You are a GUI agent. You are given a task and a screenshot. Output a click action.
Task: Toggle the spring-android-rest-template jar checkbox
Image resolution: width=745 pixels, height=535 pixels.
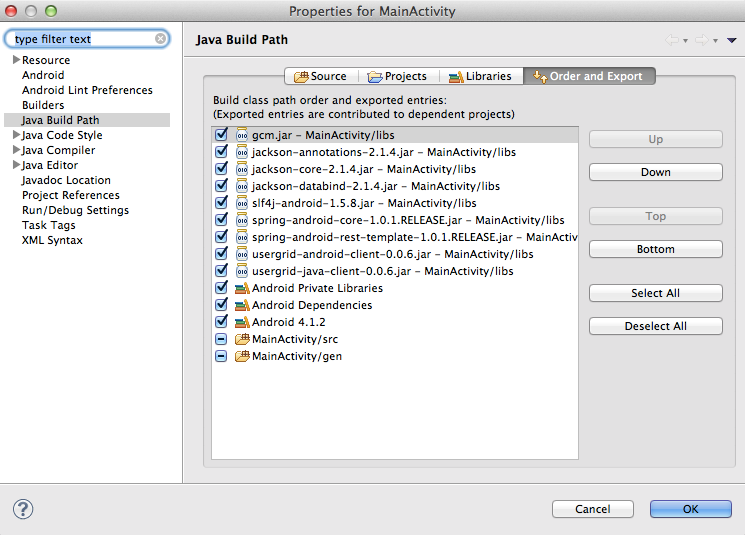[x=221, y=237]
